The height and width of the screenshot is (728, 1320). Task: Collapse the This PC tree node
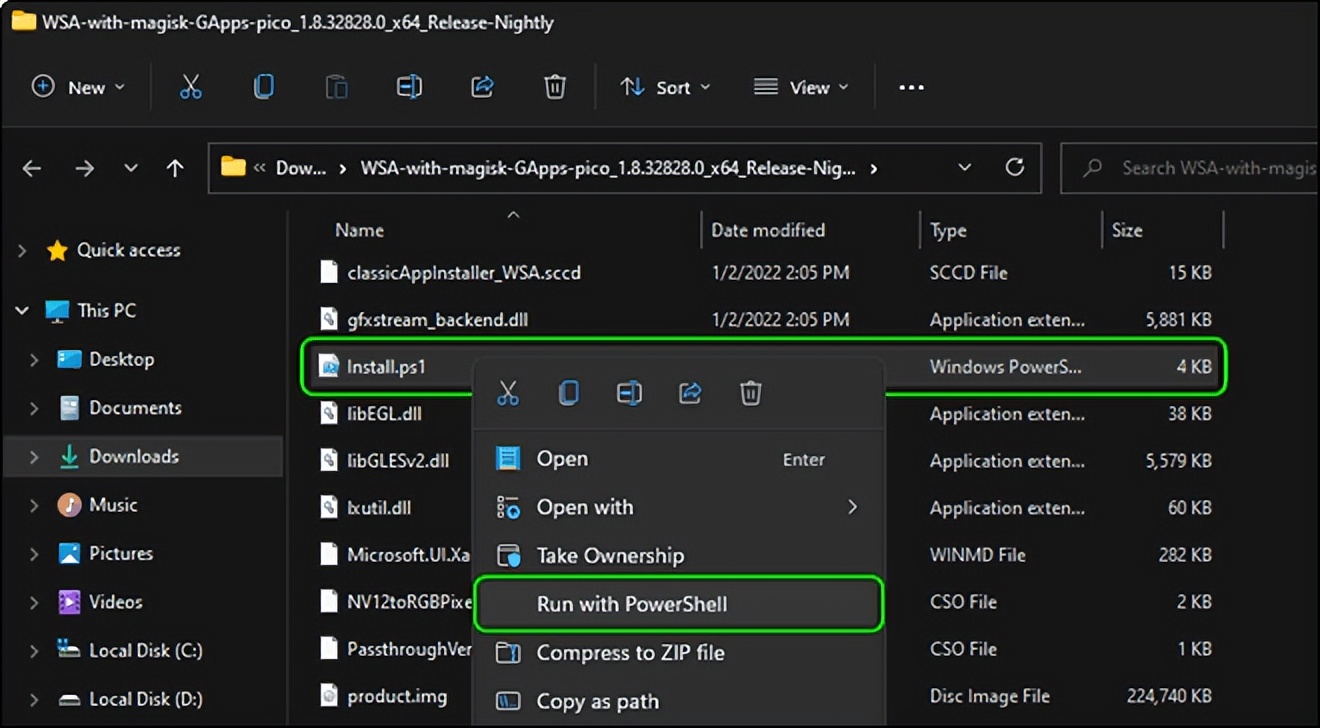pos(22,311)
